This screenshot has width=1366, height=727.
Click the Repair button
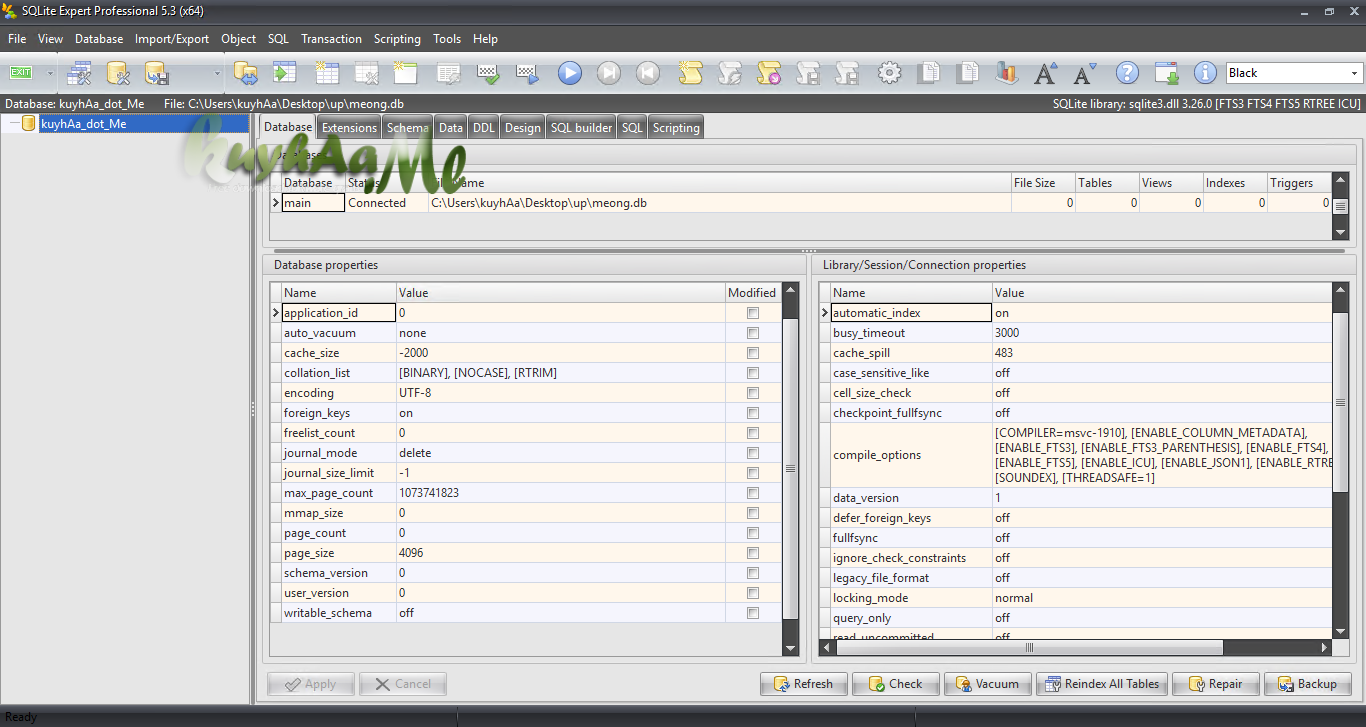click(x=1216, y=684)
